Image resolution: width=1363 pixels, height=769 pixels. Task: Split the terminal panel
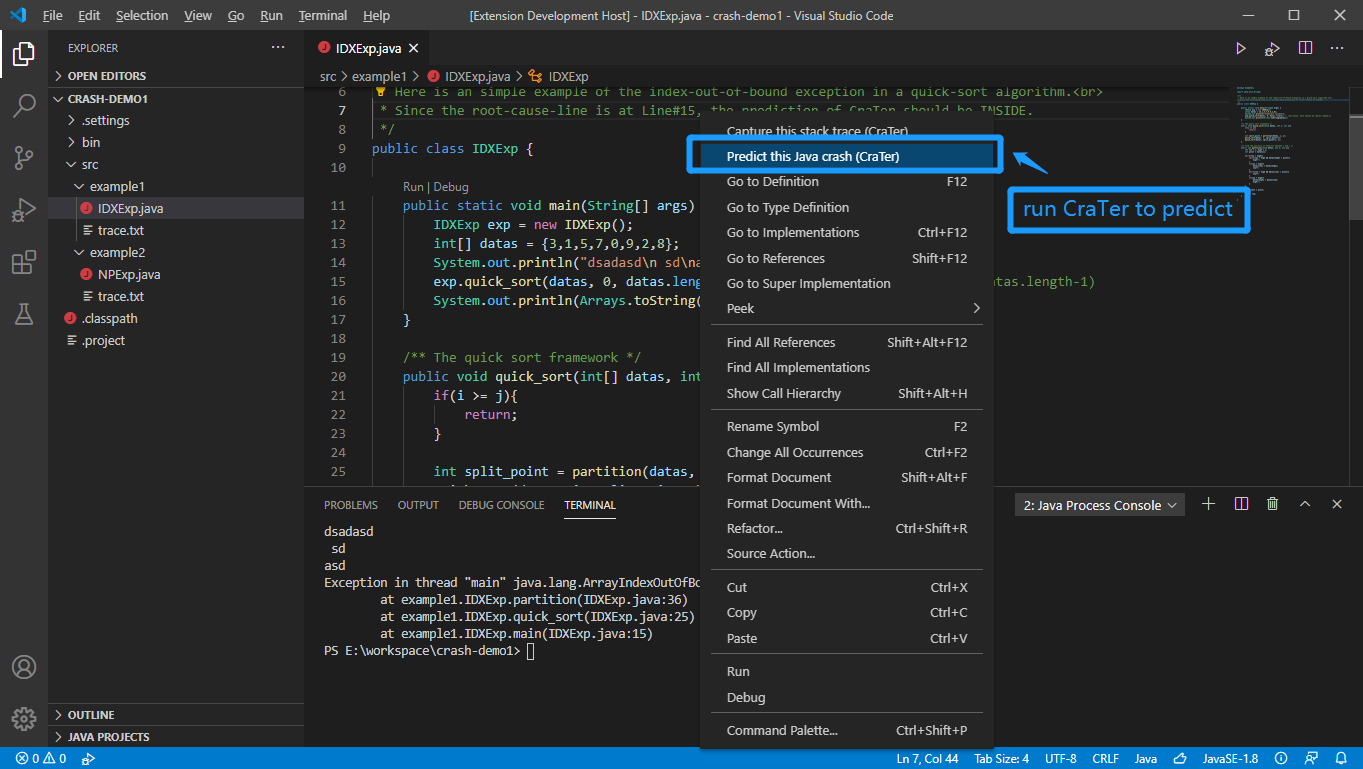pyautogui.click(x=1240, y=504)
